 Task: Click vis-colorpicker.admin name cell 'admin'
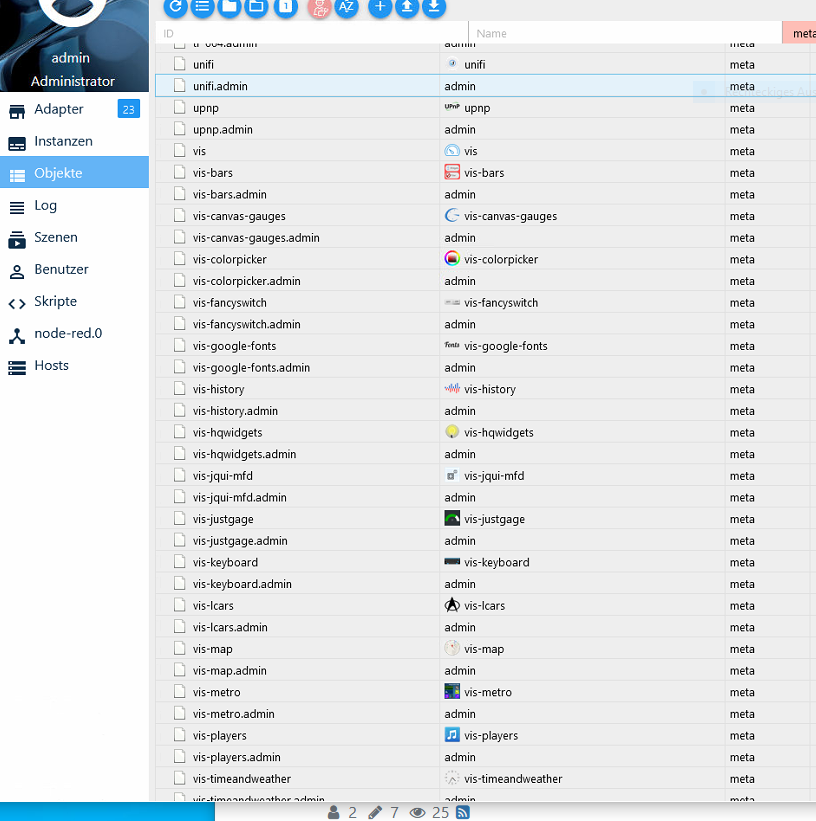(x=460, y=281)
